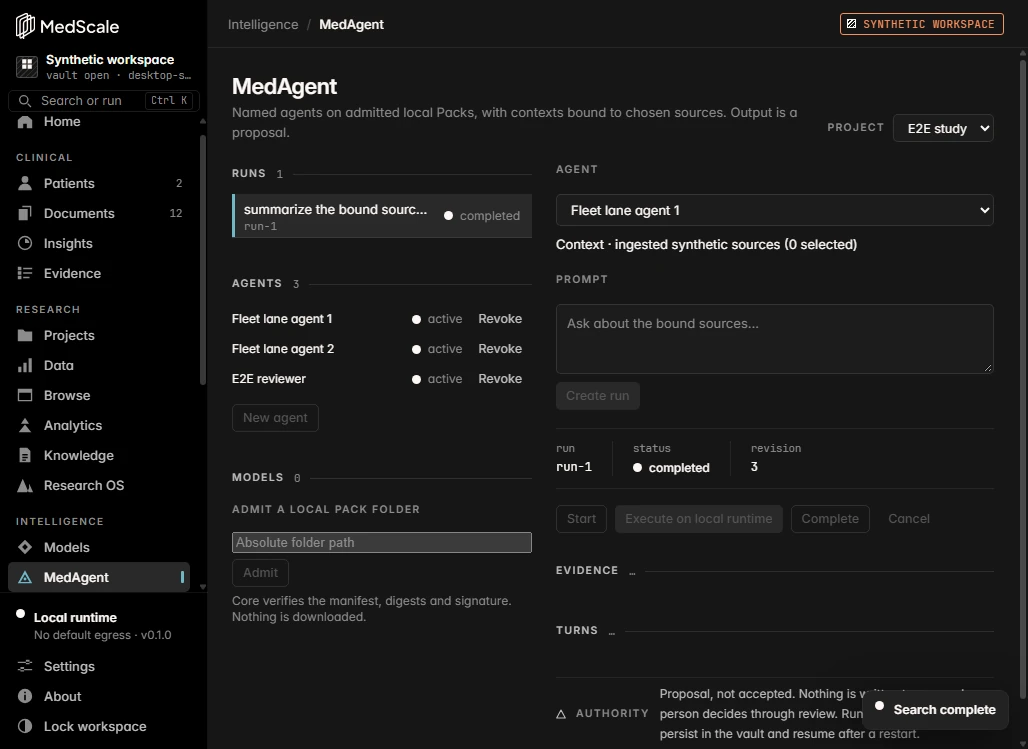Open the Synthetic workspace grid icon
Screen dimensions: 1028x749
tap(27, 66)
